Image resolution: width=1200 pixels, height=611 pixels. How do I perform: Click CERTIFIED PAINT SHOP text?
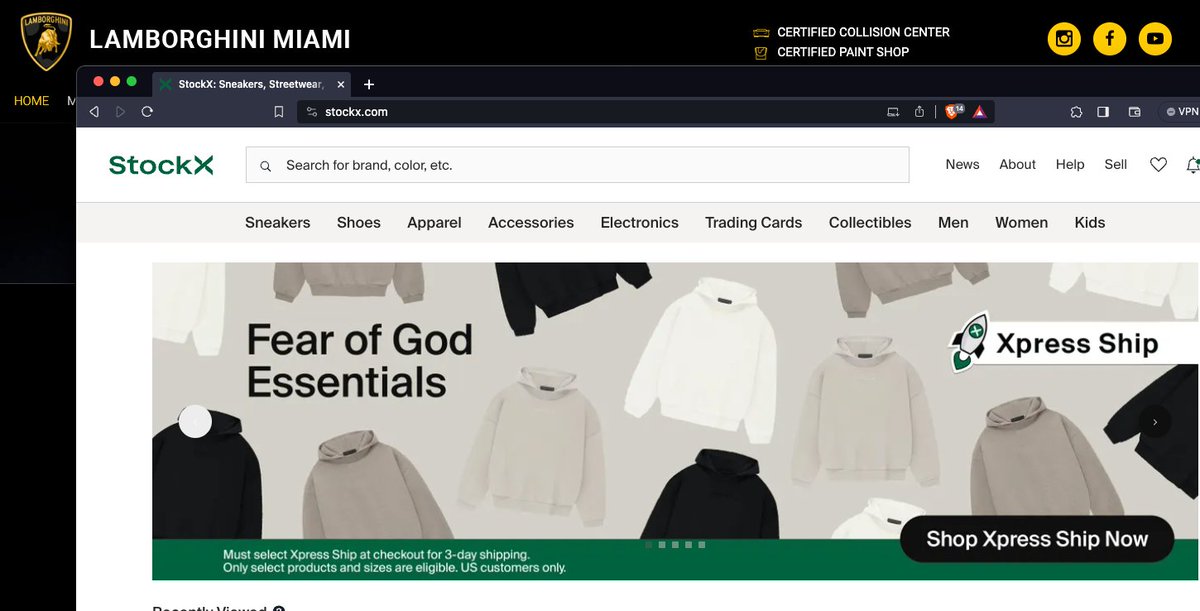pyautogui.click(x=843, y=52)
